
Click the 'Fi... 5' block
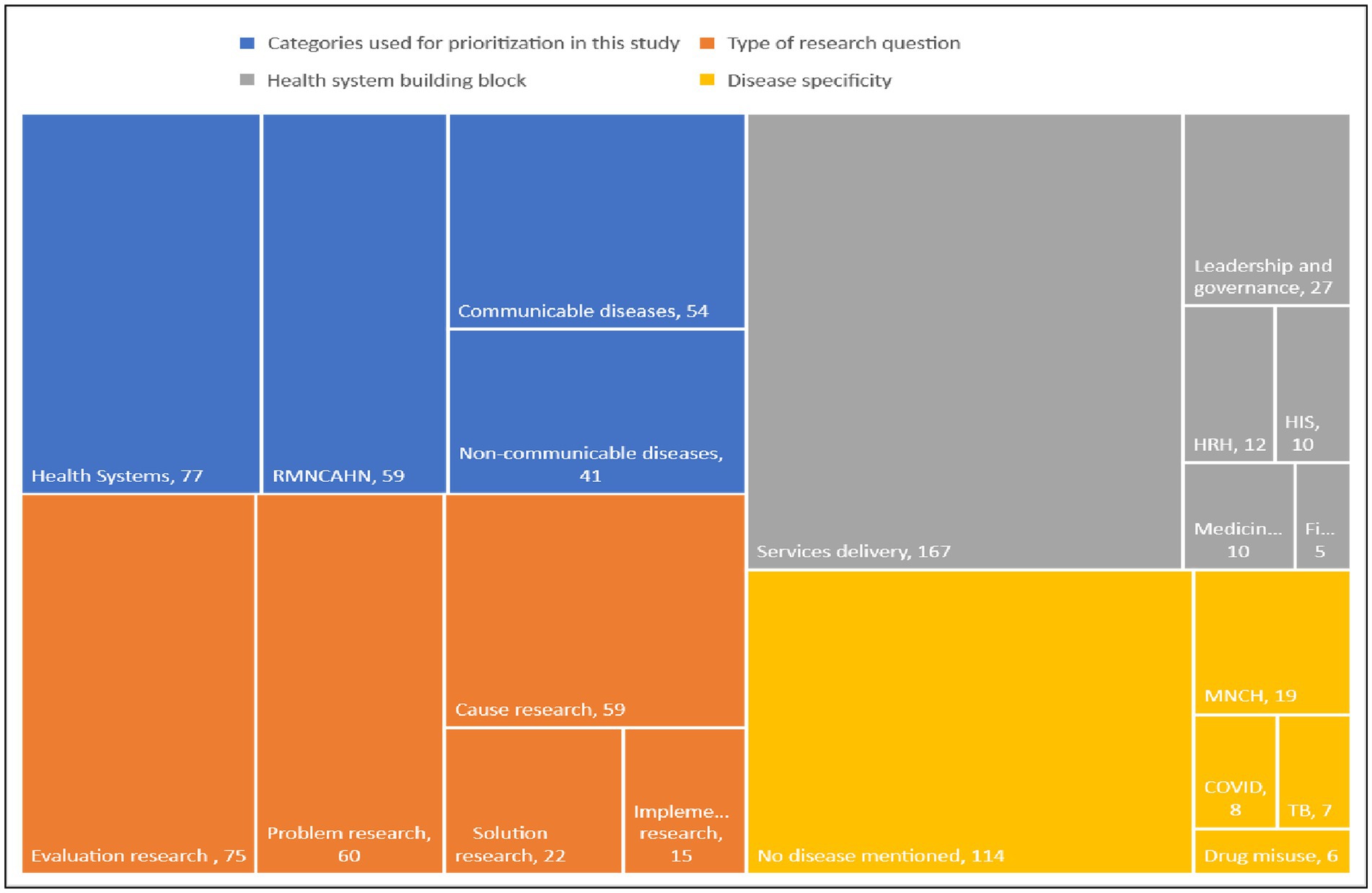[x=1322, y=516]
